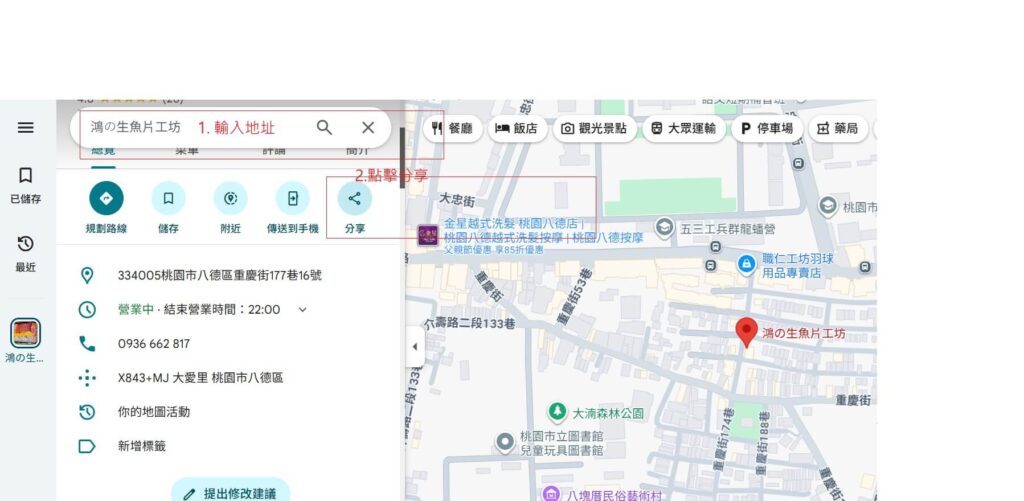Click the phone handset icon
Screen dimensions: 1024x501
coord(87,344)
